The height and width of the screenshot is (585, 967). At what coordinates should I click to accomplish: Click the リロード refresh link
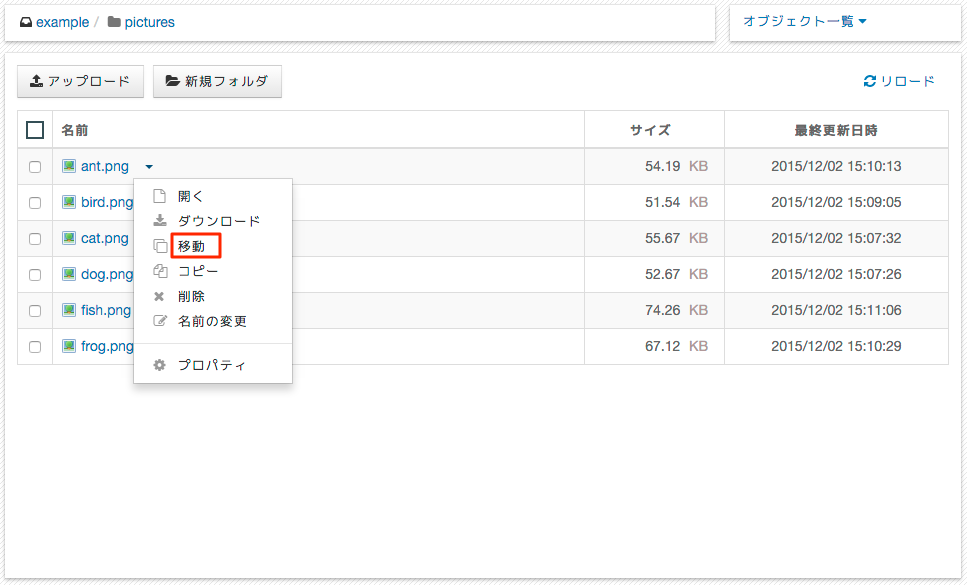[x=899, y=81]
